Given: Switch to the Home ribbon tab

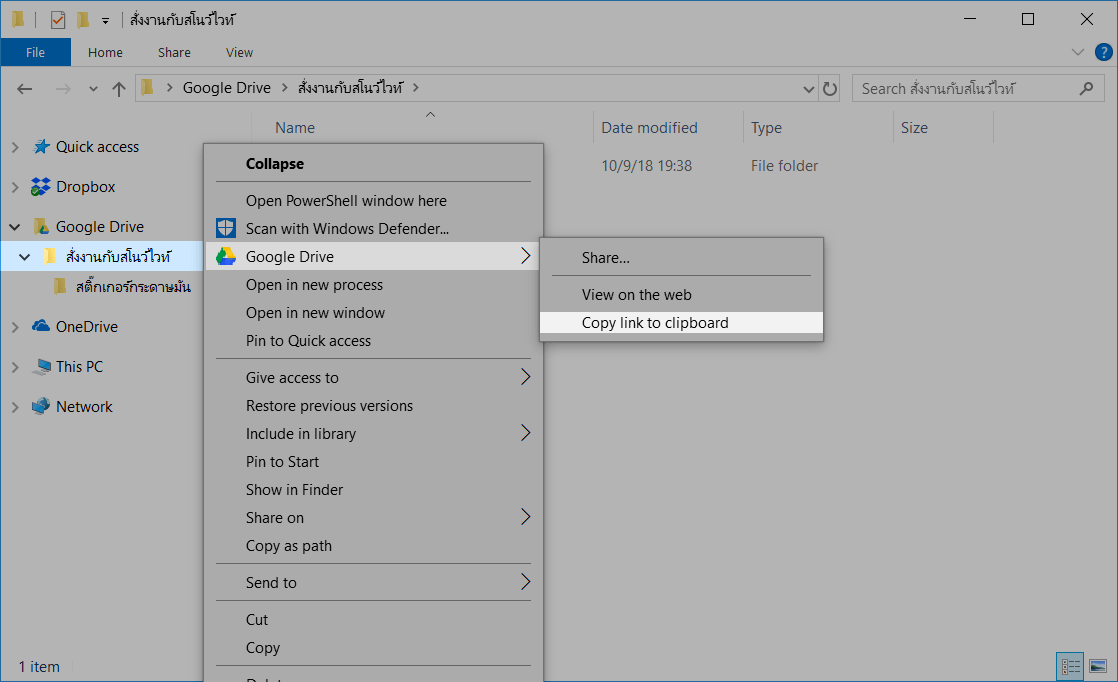Looking at the screenshot, I should (106, 52).
